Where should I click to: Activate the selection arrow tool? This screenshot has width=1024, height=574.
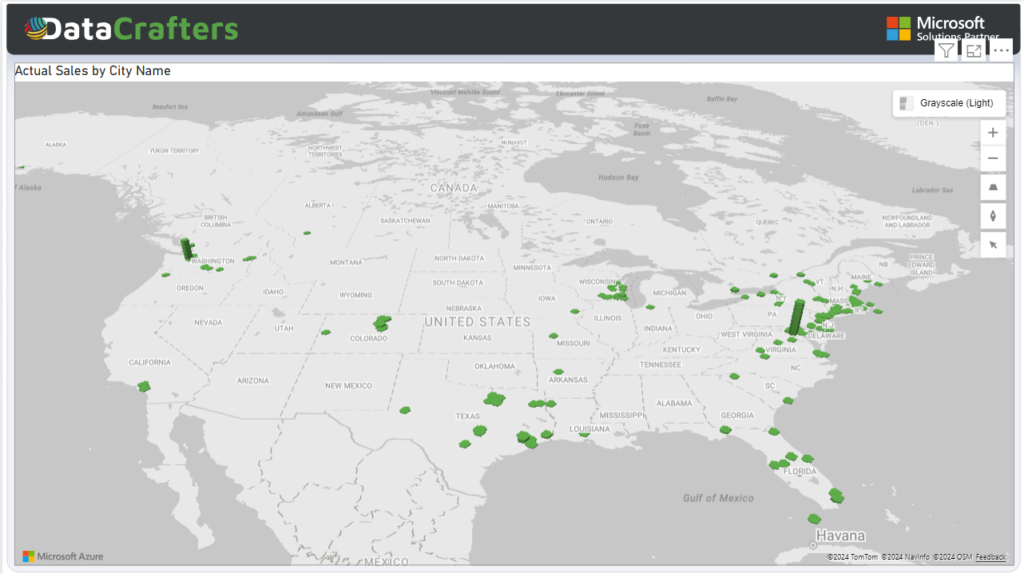tap(992, 244)
